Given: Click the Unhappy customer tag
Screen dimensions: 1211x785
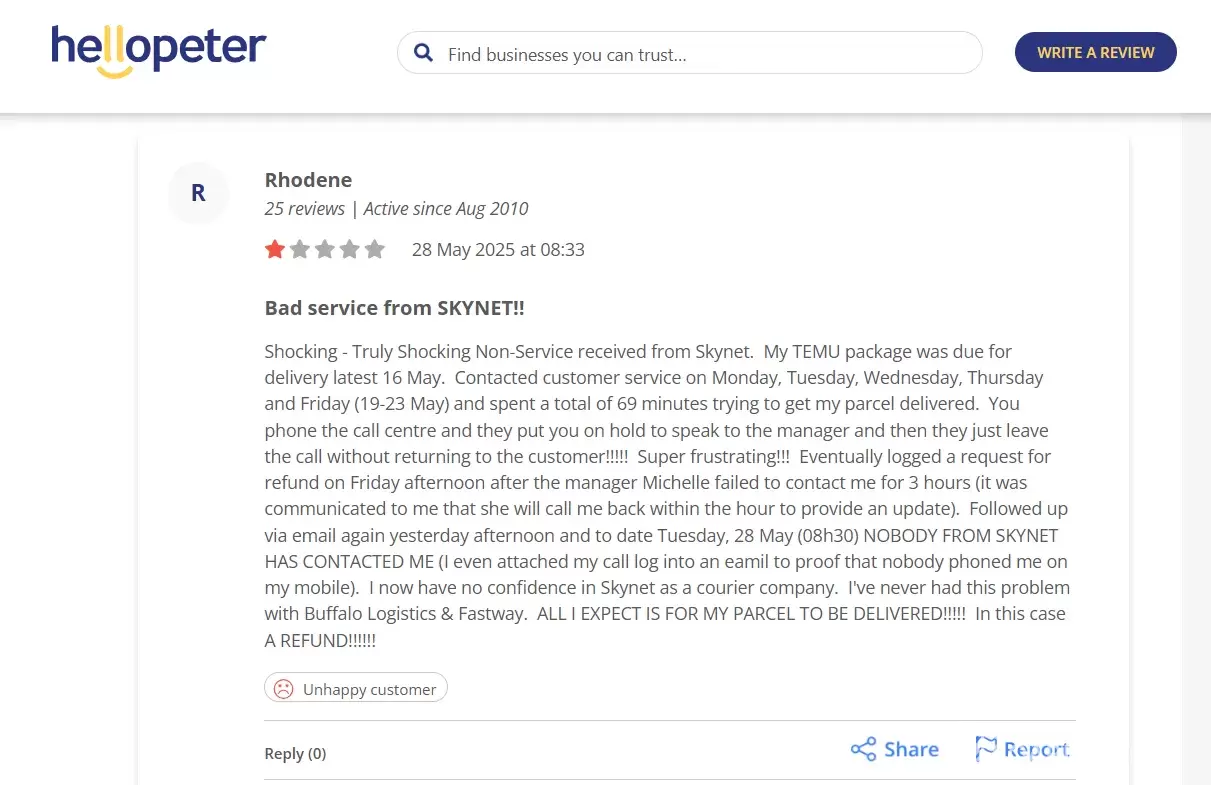Looking at the screenshot, I should point(356,688).
